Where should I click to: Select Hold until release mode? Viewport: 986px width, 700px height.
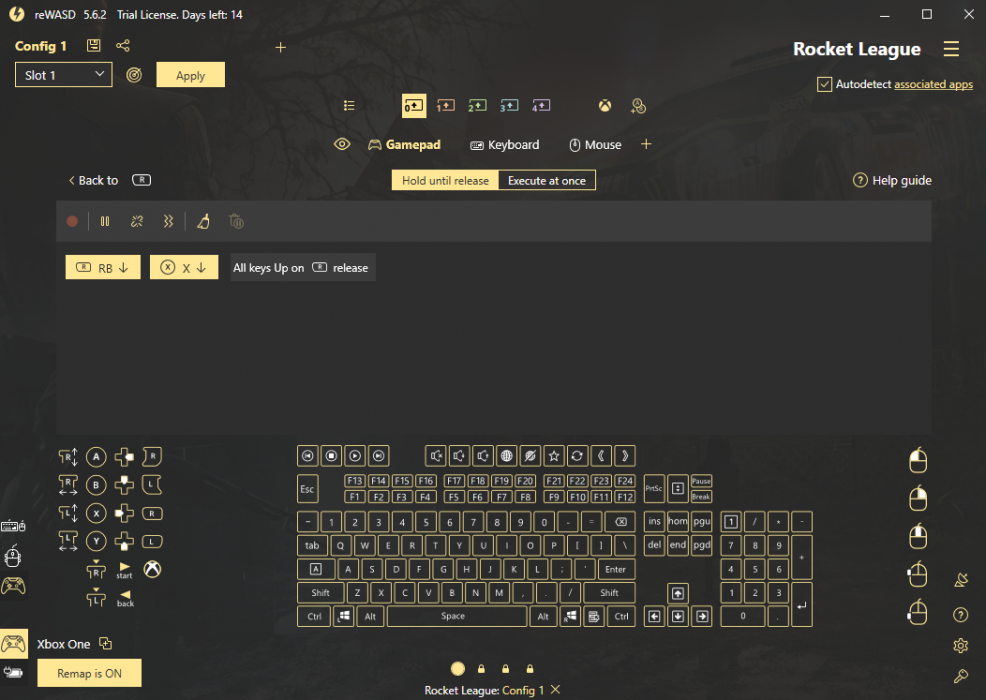445,181
